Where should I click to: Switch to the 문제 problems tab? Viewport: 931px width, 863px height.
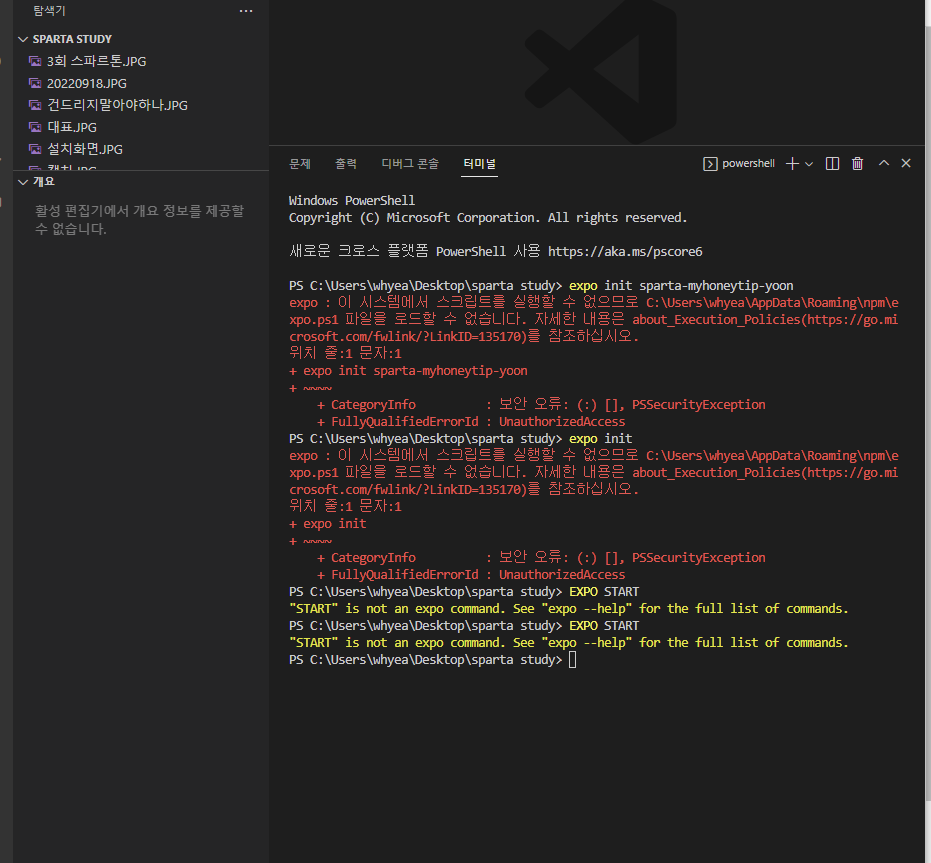300,163
